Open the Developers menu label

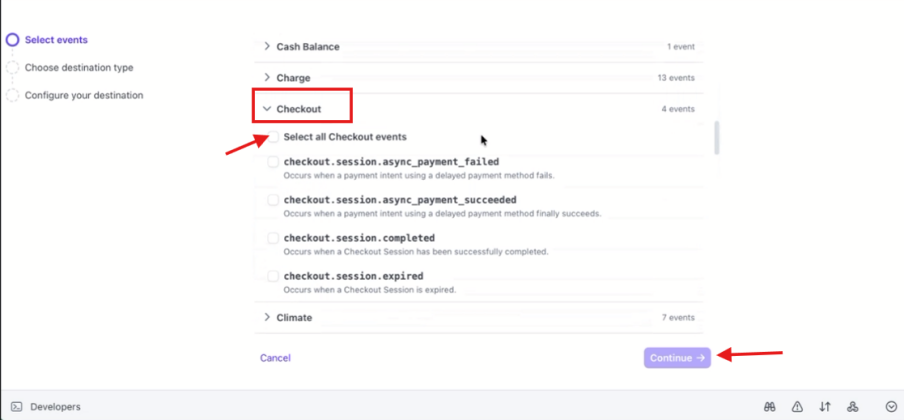coord(55,407)
